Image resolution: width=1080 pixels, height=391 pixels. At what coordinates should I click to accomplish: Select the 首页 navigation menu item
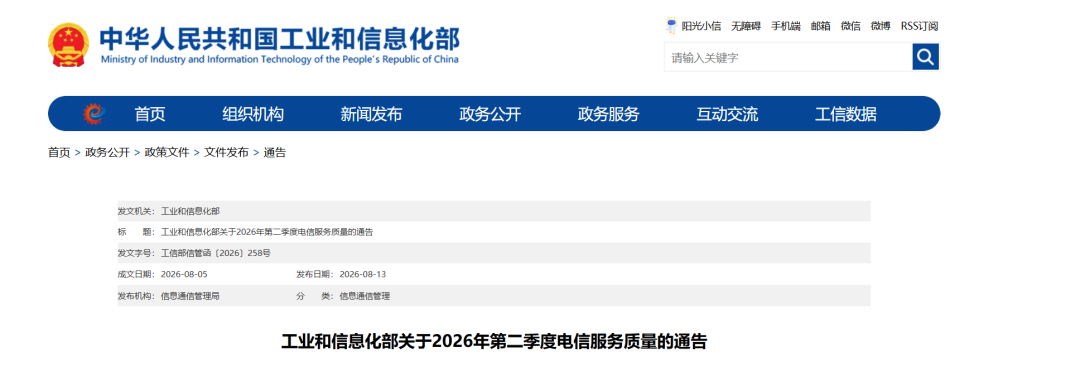pos(150,114)
